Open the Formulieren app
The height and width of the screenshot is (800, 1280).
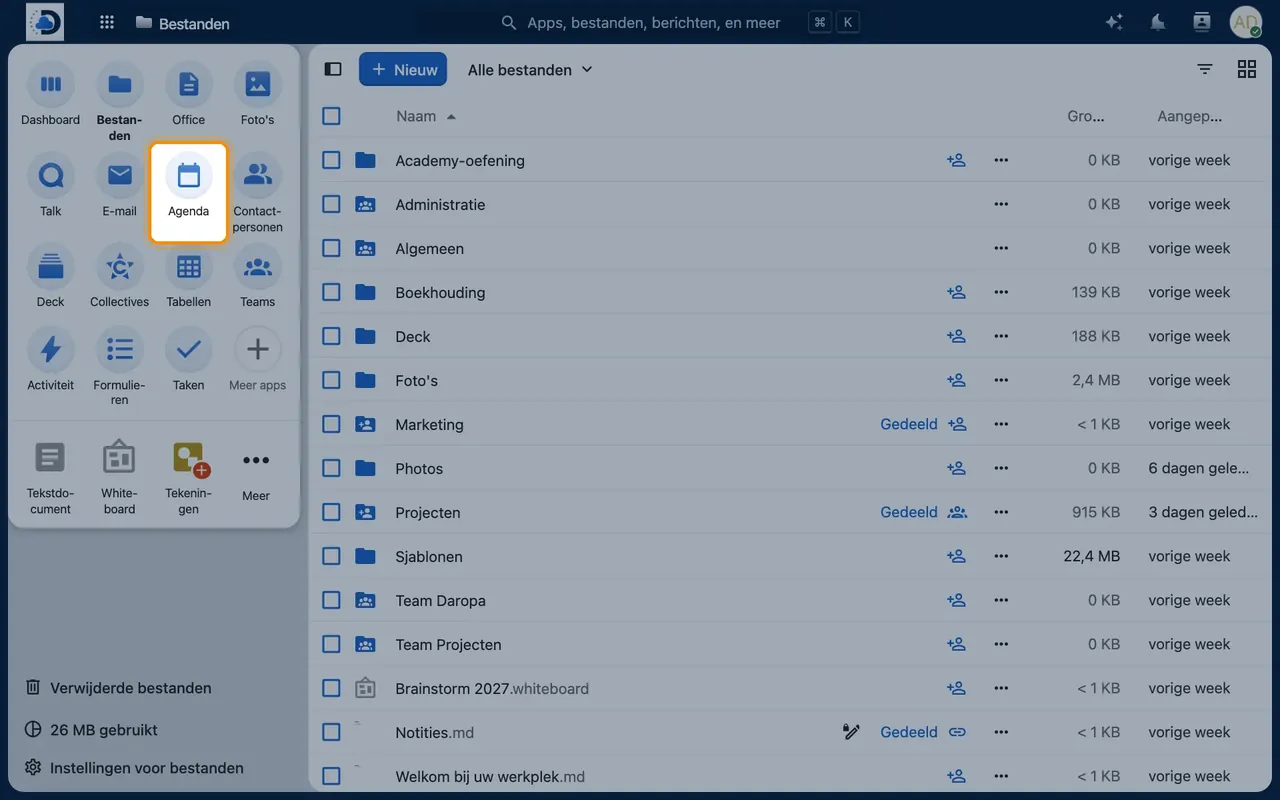[119, 367]
